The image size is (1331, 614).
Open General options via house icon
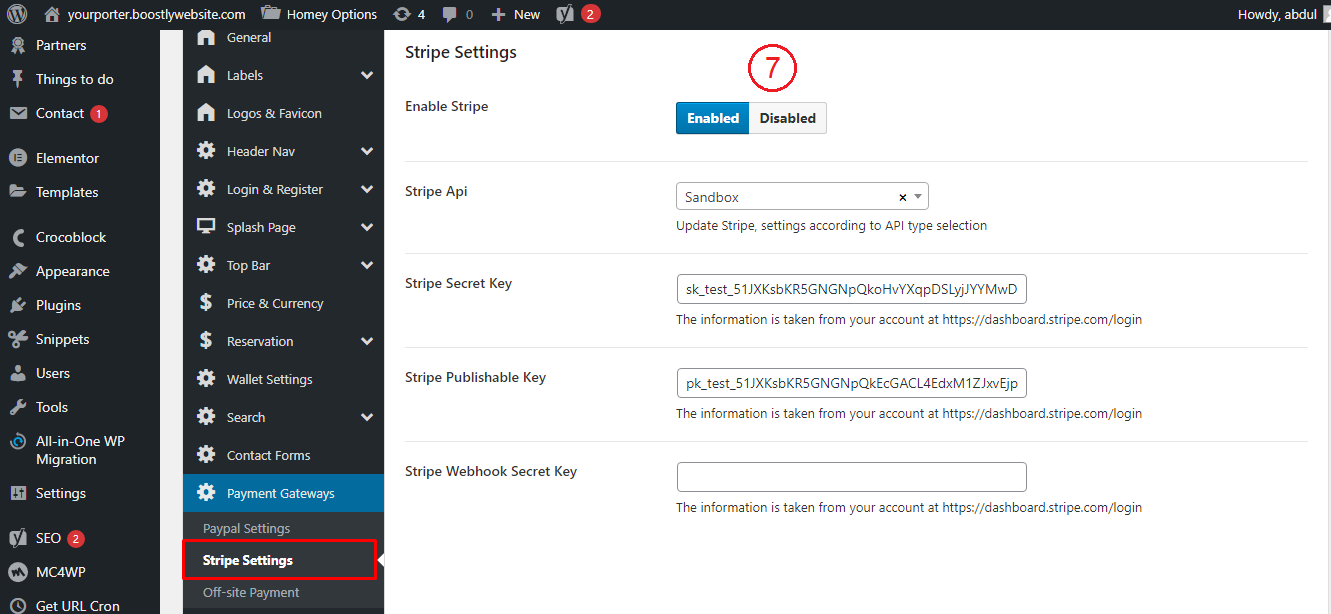coord(206,37)
